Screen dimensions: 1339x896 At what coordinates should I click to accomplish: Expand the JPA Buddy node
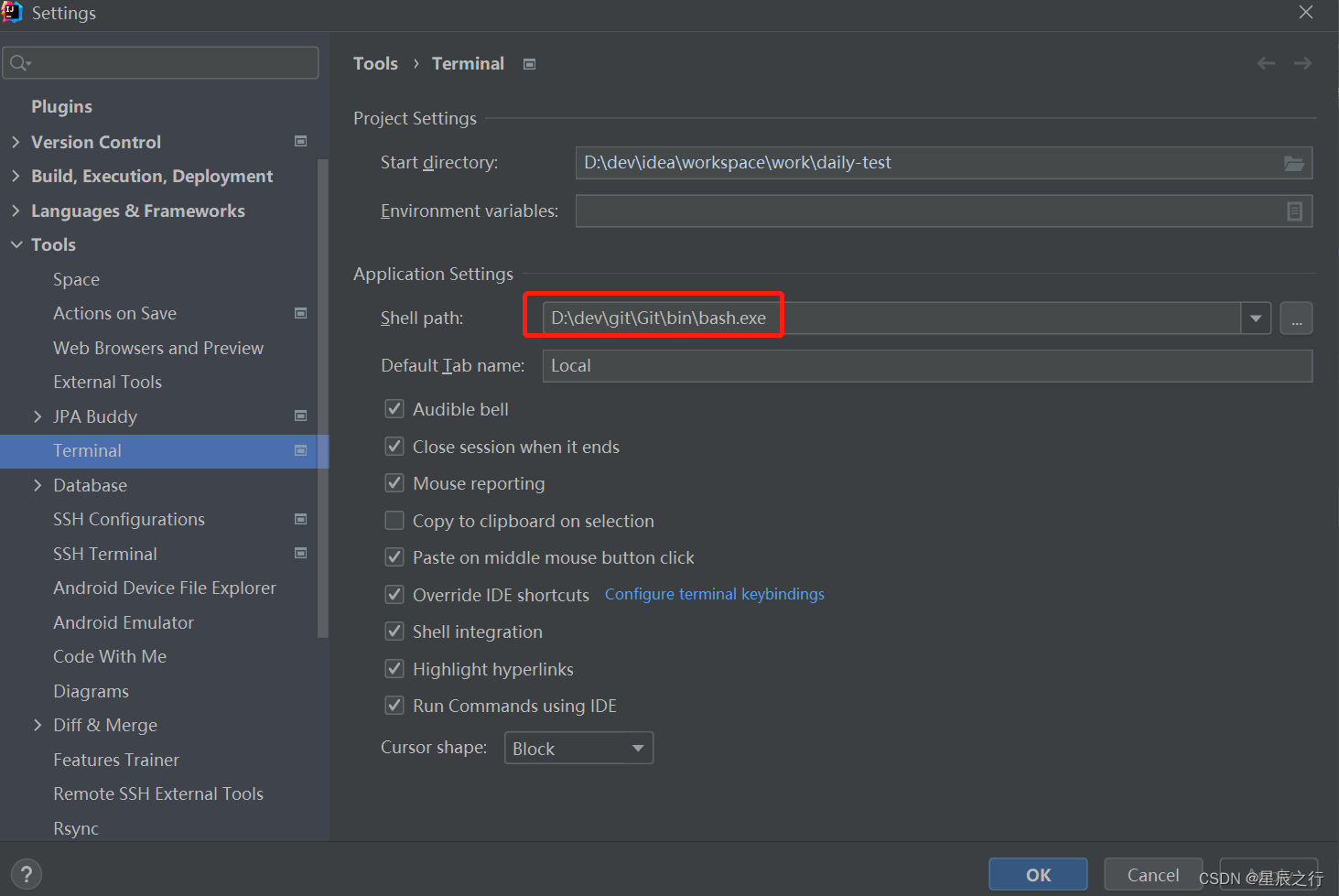click(38, 416)
